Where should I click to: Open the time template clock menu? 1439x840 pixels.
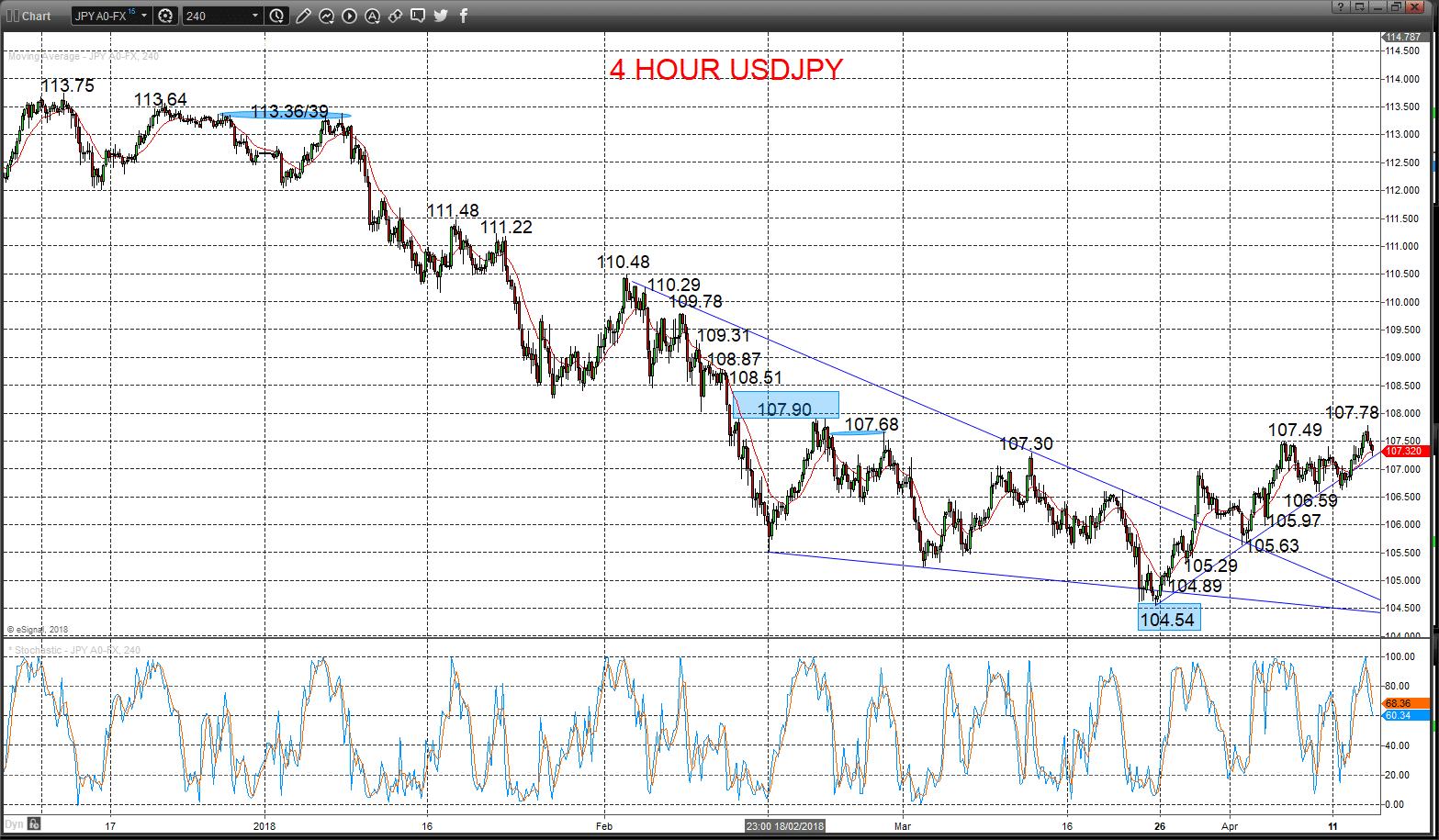pyautogui.click(x=277, y=16)
